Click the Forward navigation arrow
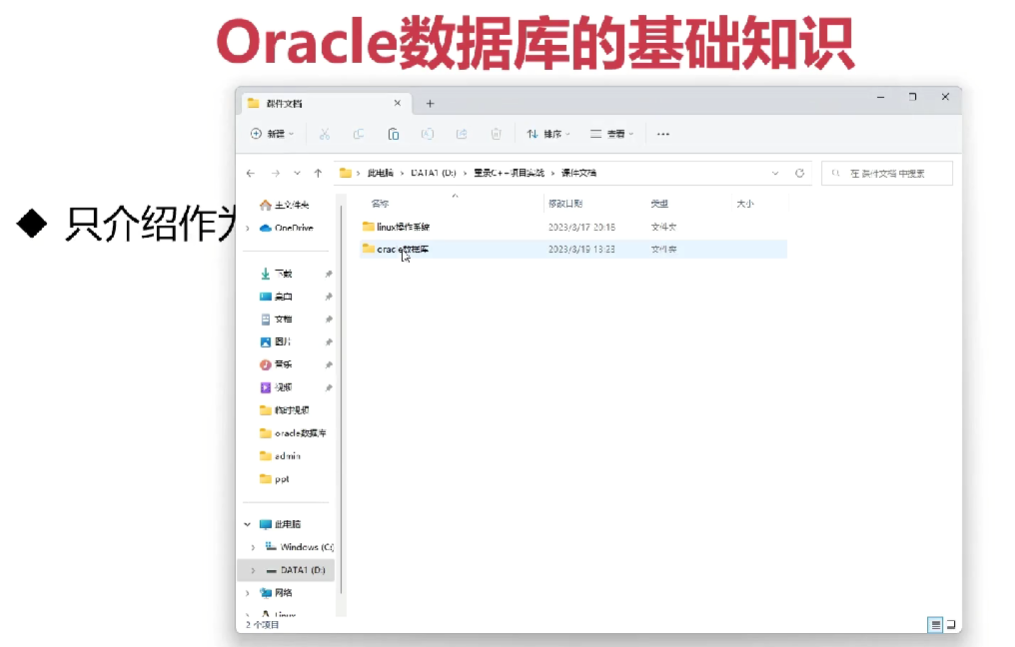Viewport: 1015px width, 647px height. [275, 173]
